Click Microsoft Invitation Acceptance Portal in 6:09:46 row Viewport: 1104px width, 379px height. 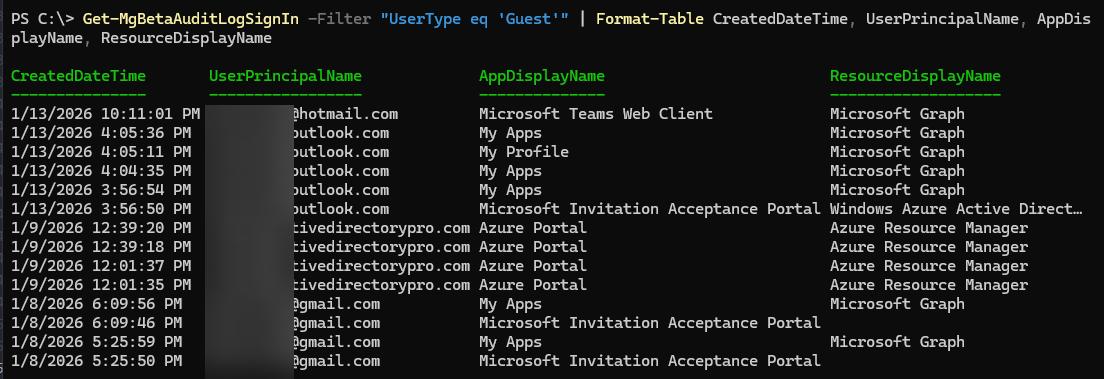tap(650, 323)
